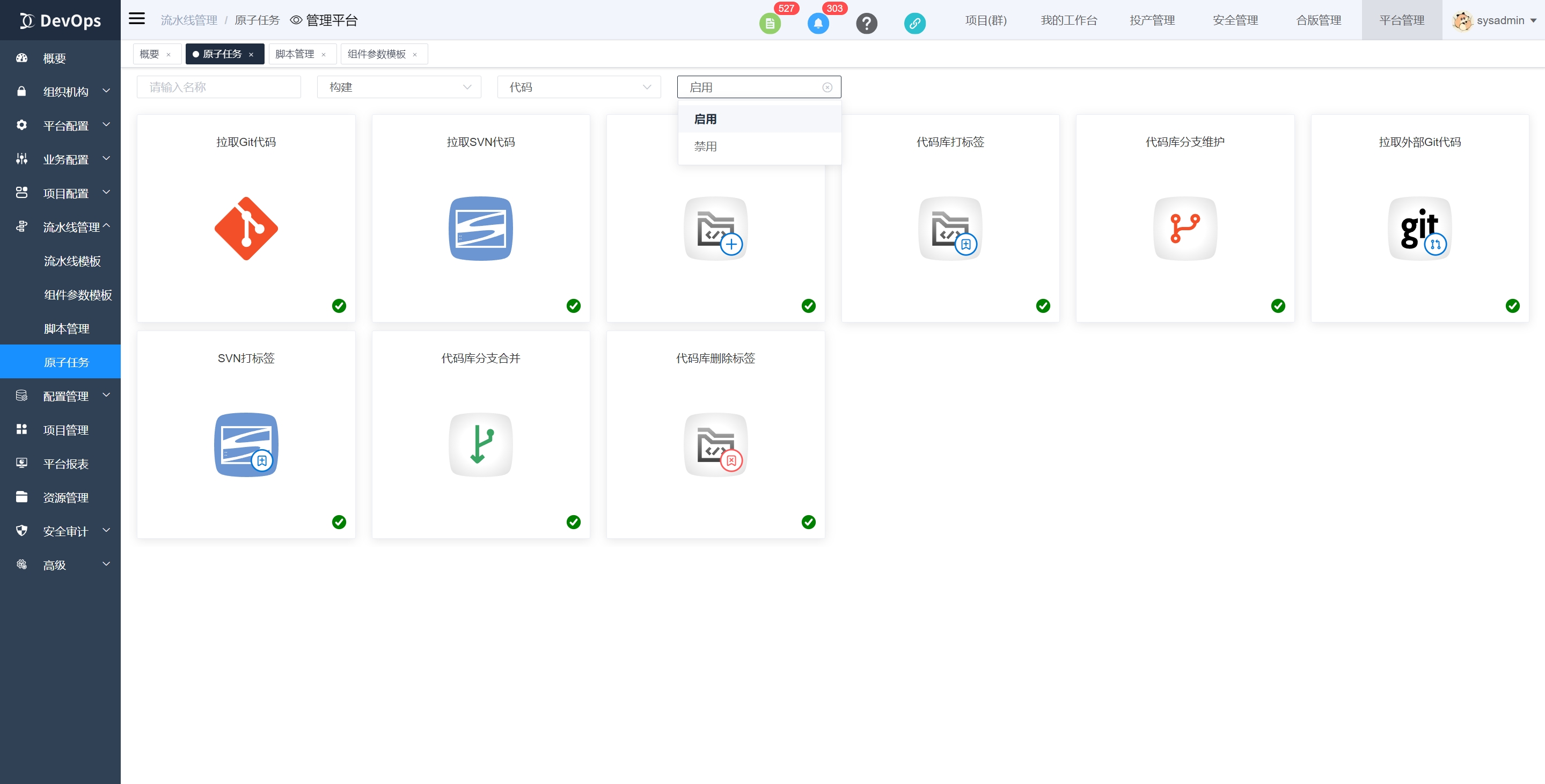Screen dimensions: 1545x784
Task: Go to 流水线模板 in sidebar
Action: pos(72,261)
